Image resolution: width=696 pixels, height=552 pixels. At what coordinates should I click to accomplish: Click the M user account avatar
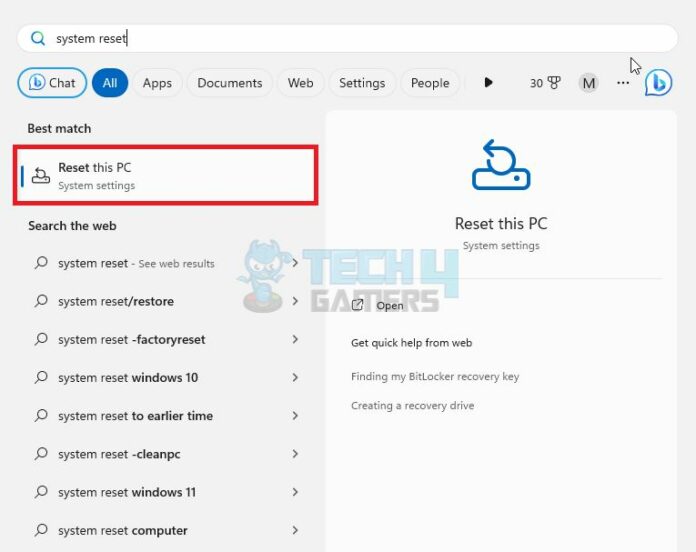click(588, 83)
